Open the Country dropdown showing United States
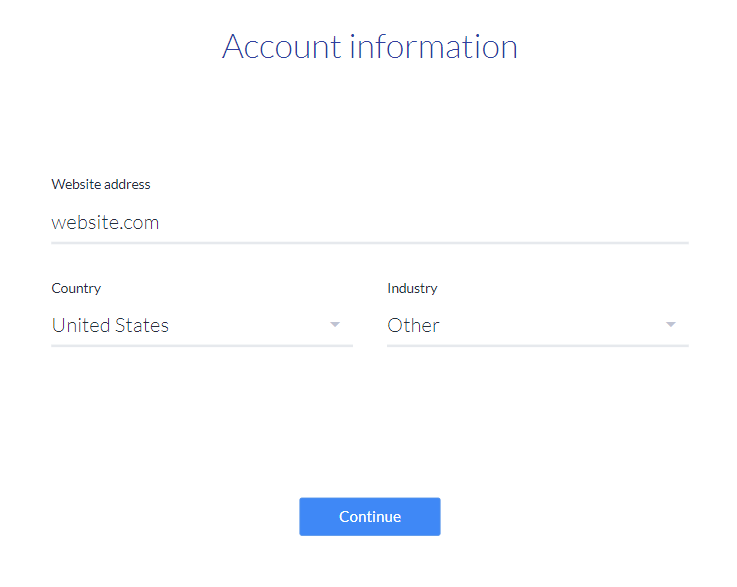The width and height of the screenshot is (737, 587). 202,325
